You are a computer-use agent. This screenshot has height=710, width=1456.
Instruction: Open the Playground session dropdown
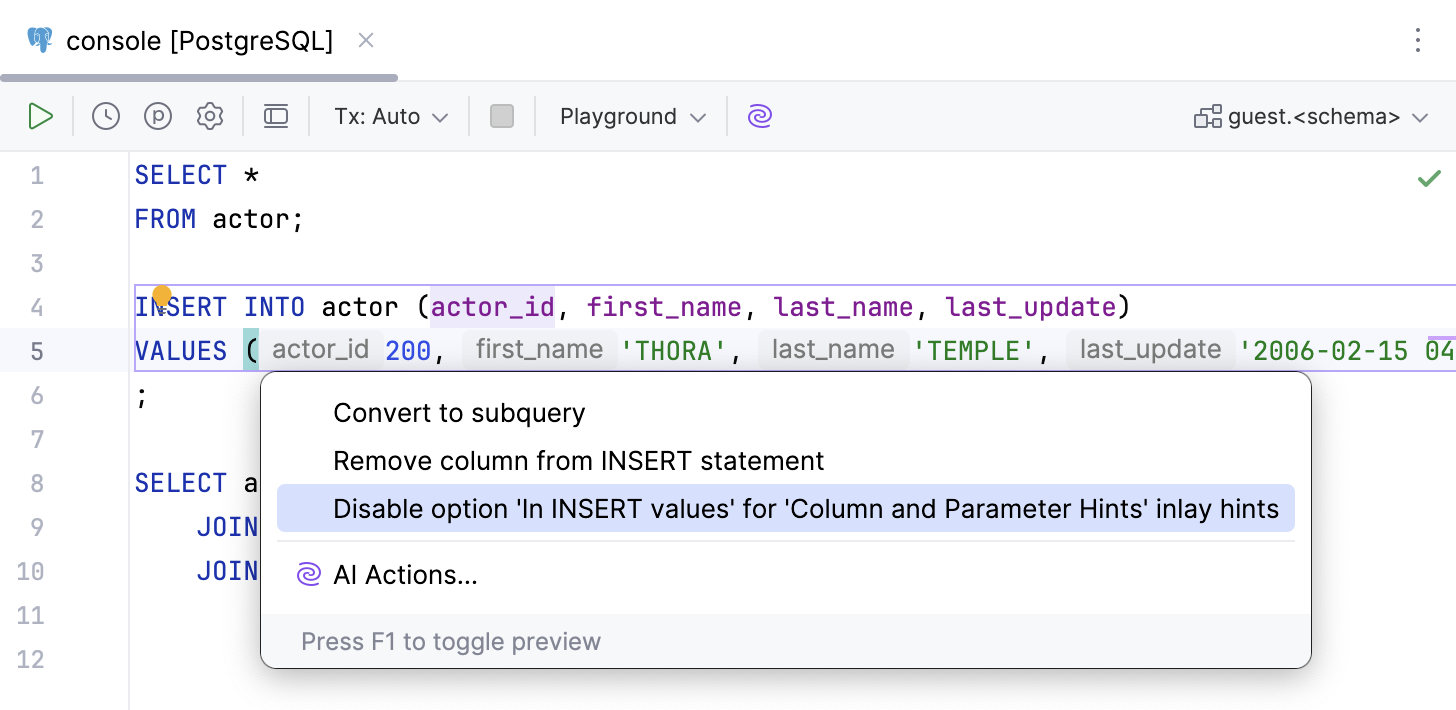tap(629, 115)
